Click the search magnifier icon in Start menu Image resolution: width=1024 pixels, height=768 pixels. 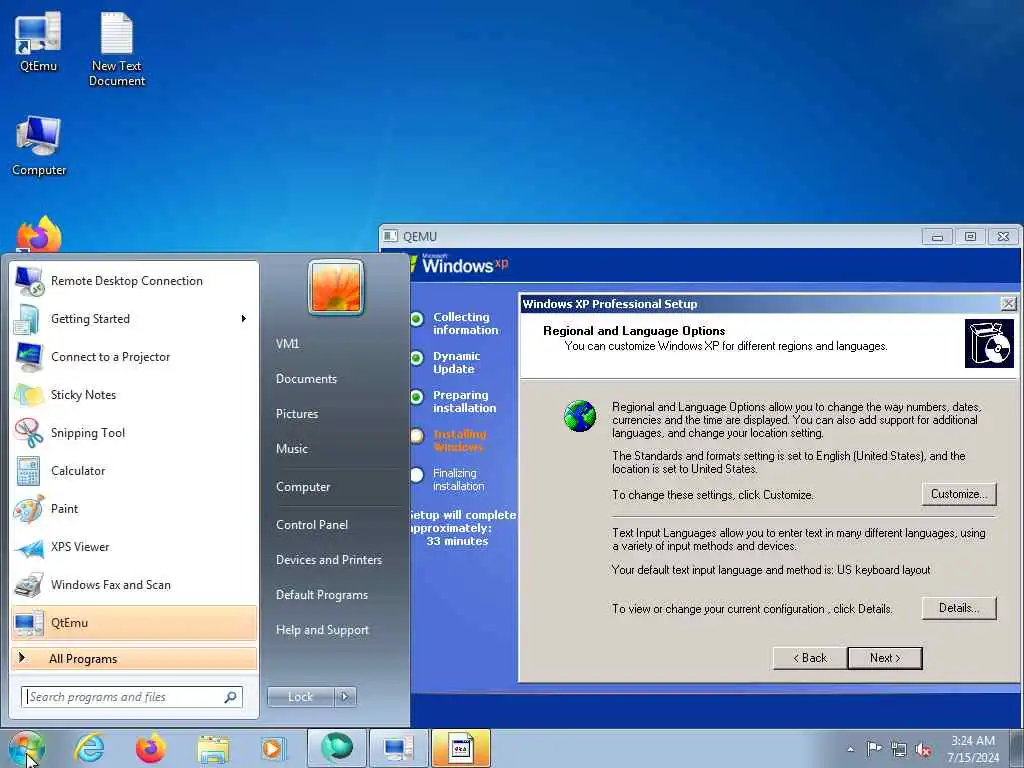pos(231,697)
